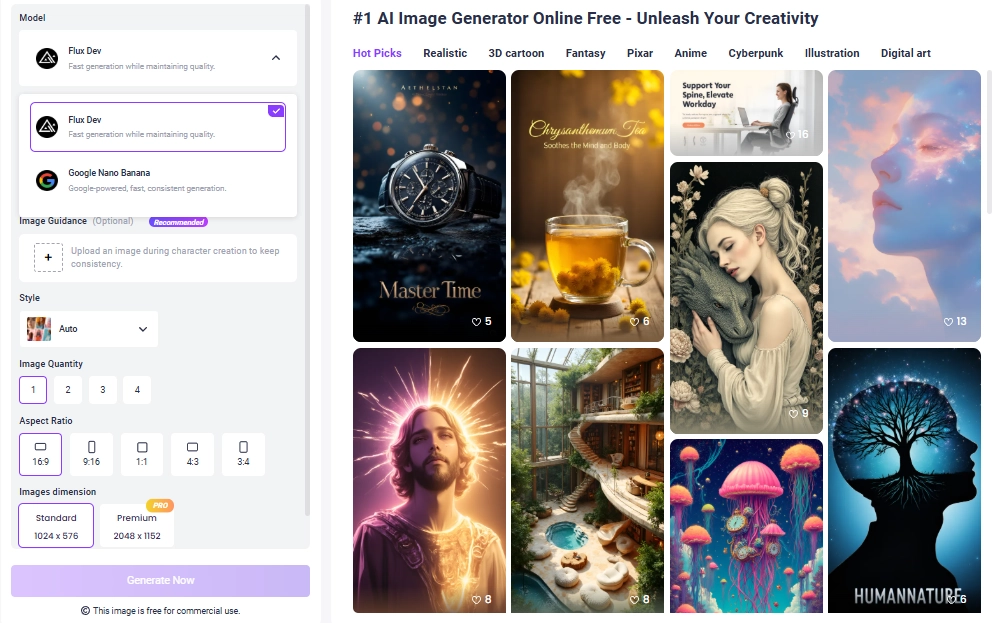Like the Chrysanthemum Tea image via its heart icon

pyautogui.click(x=634, y=322)
